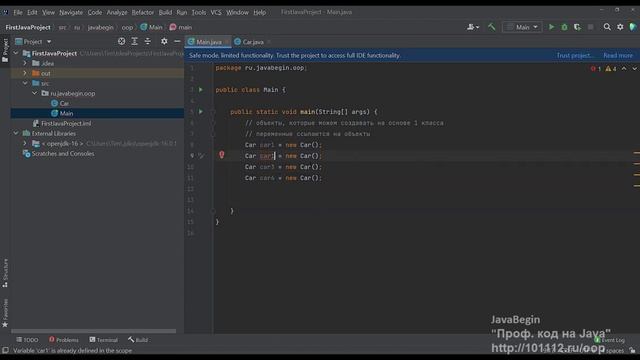Click the Read more link
Viewport: 640px width, 360px height.
pos(618,55)
